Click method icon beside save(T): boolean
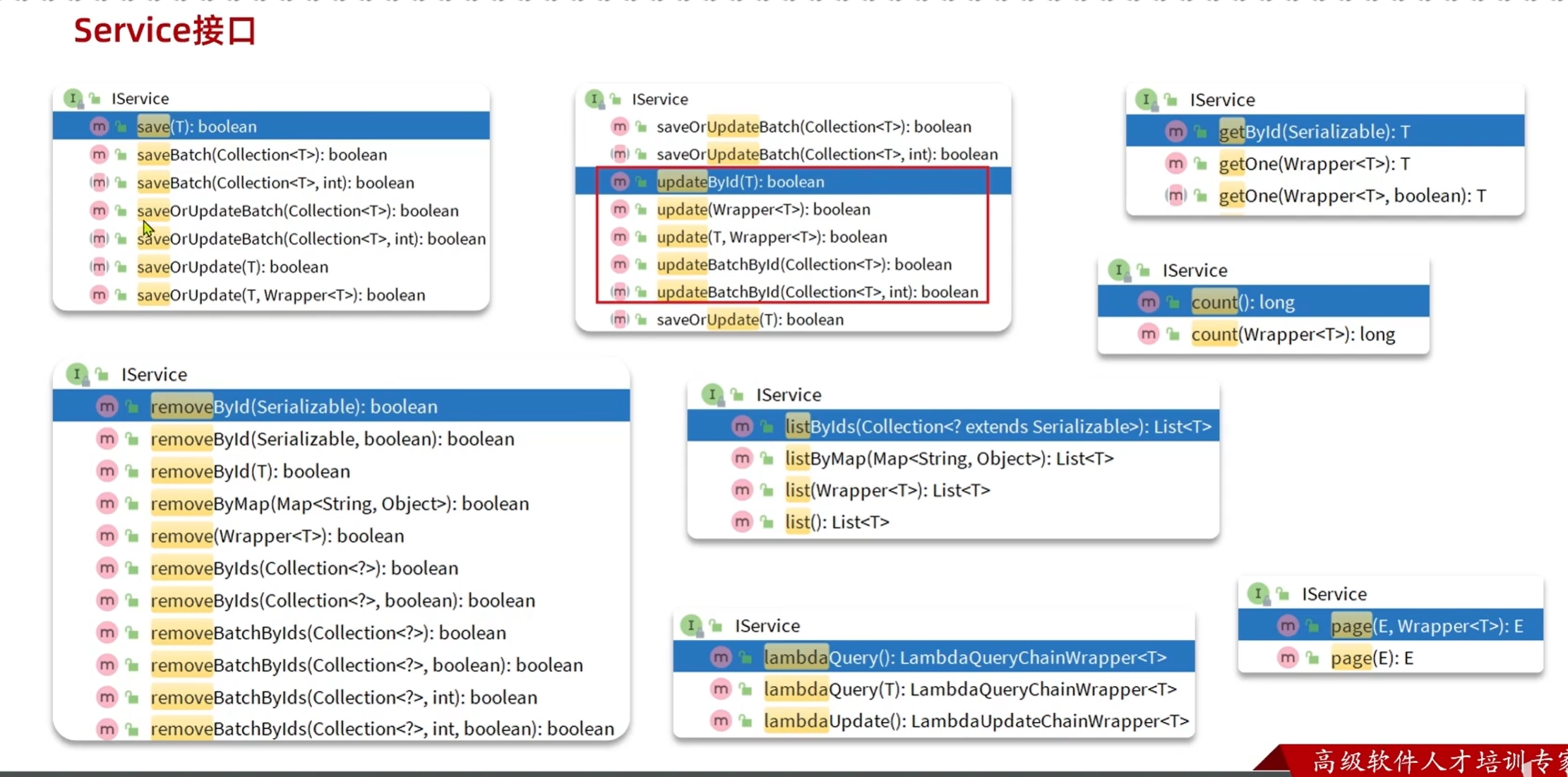 click(x=99, y=126)
